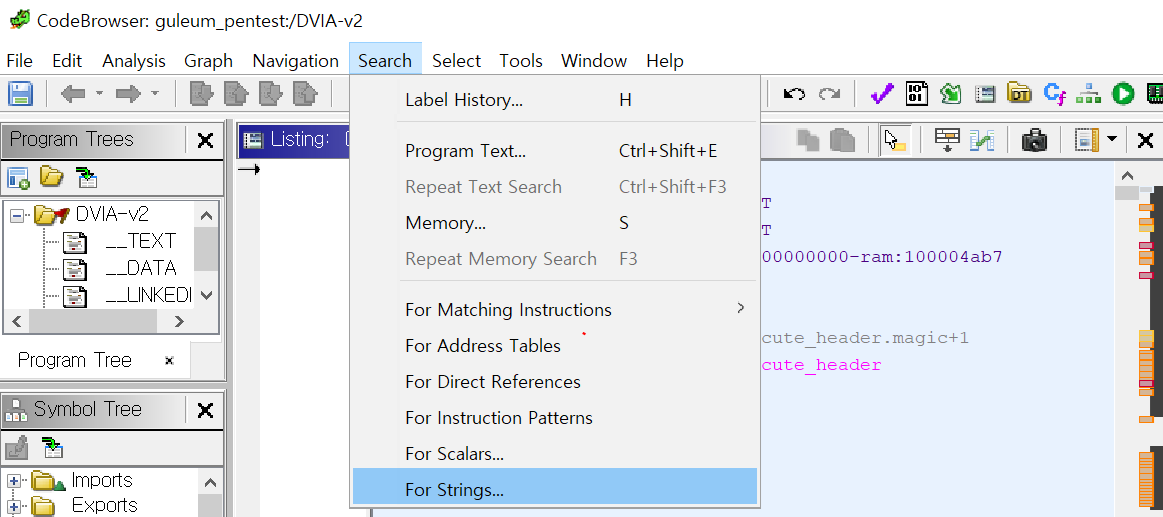This screenshot has width=1163, height=517.
Task: Choose Program Text... search option
Action: 555,151
